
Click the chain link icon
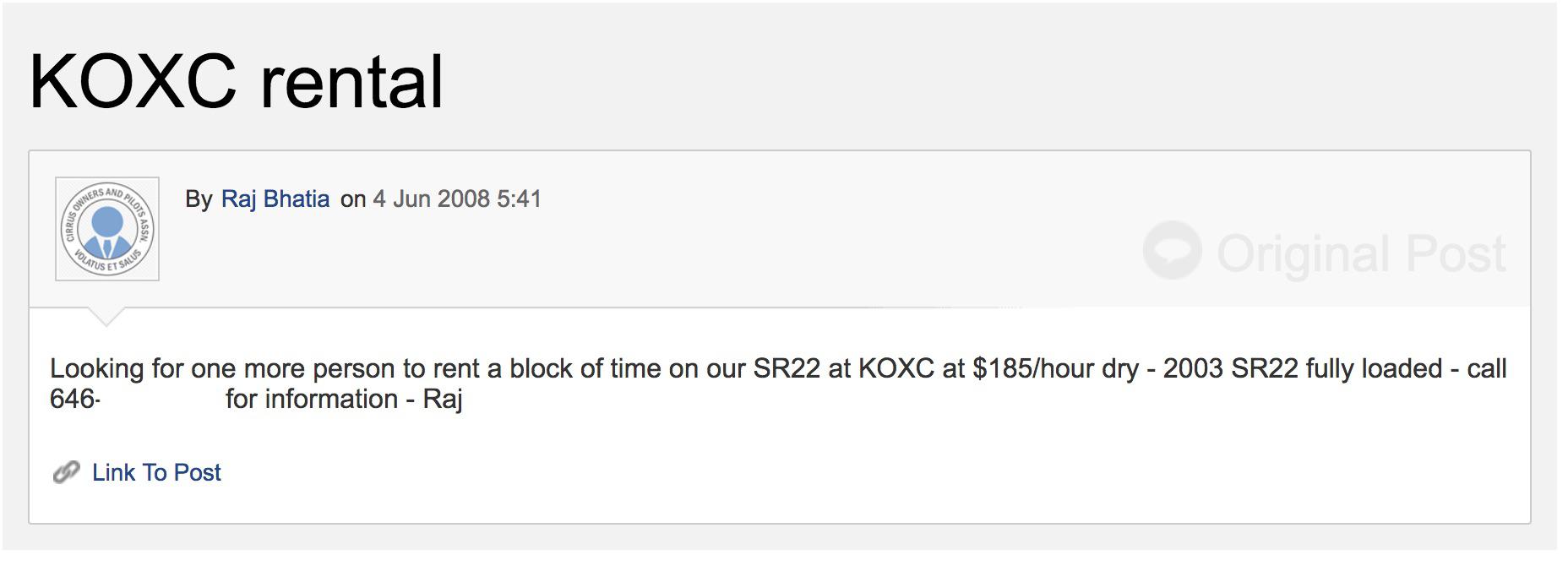66,473
